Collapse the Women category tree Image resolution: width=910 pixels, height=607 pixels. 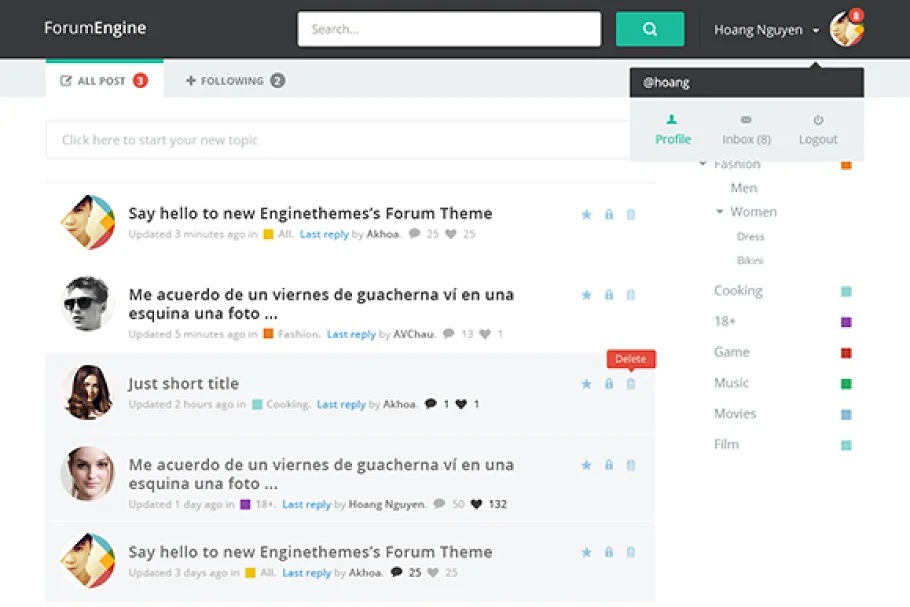[720, 212]
